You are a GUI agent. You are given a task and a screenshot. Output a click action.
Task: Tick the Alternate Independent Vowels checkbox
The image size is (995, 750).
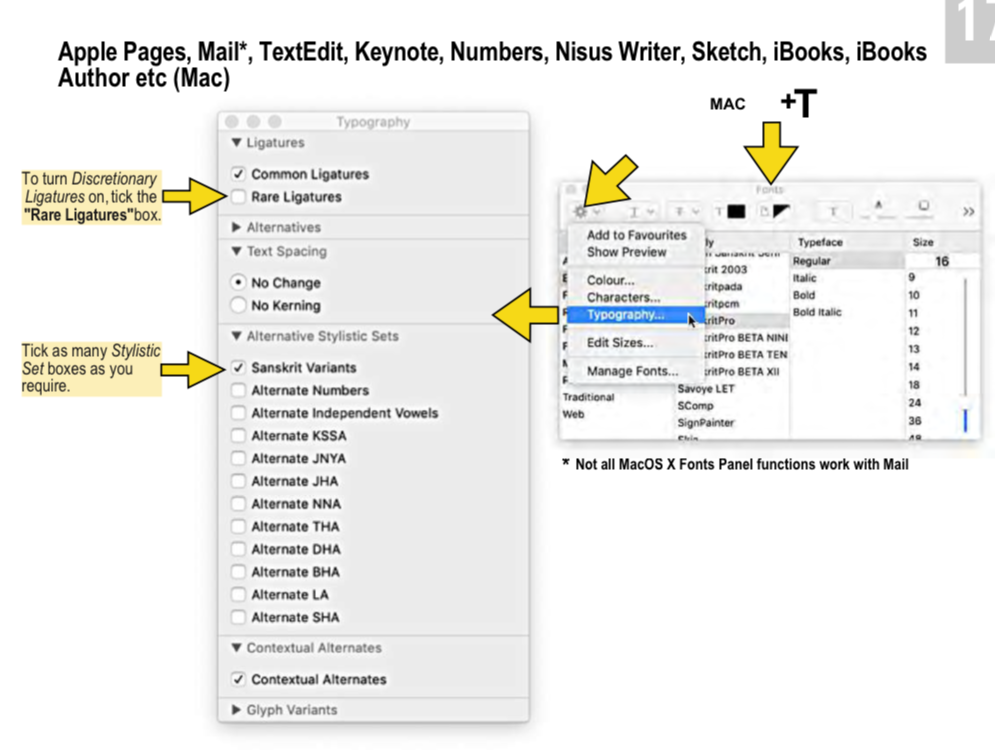[239, 413]
